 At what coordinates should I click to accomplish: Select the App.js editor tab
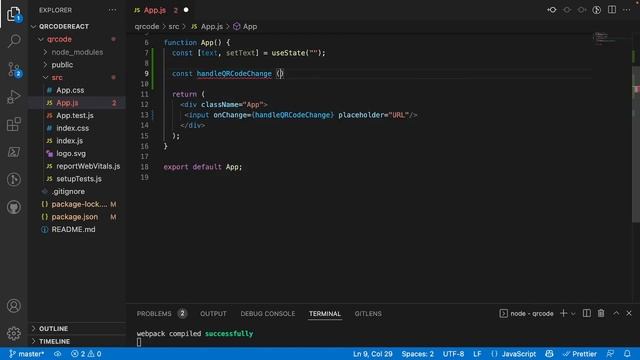click(161, 10)
